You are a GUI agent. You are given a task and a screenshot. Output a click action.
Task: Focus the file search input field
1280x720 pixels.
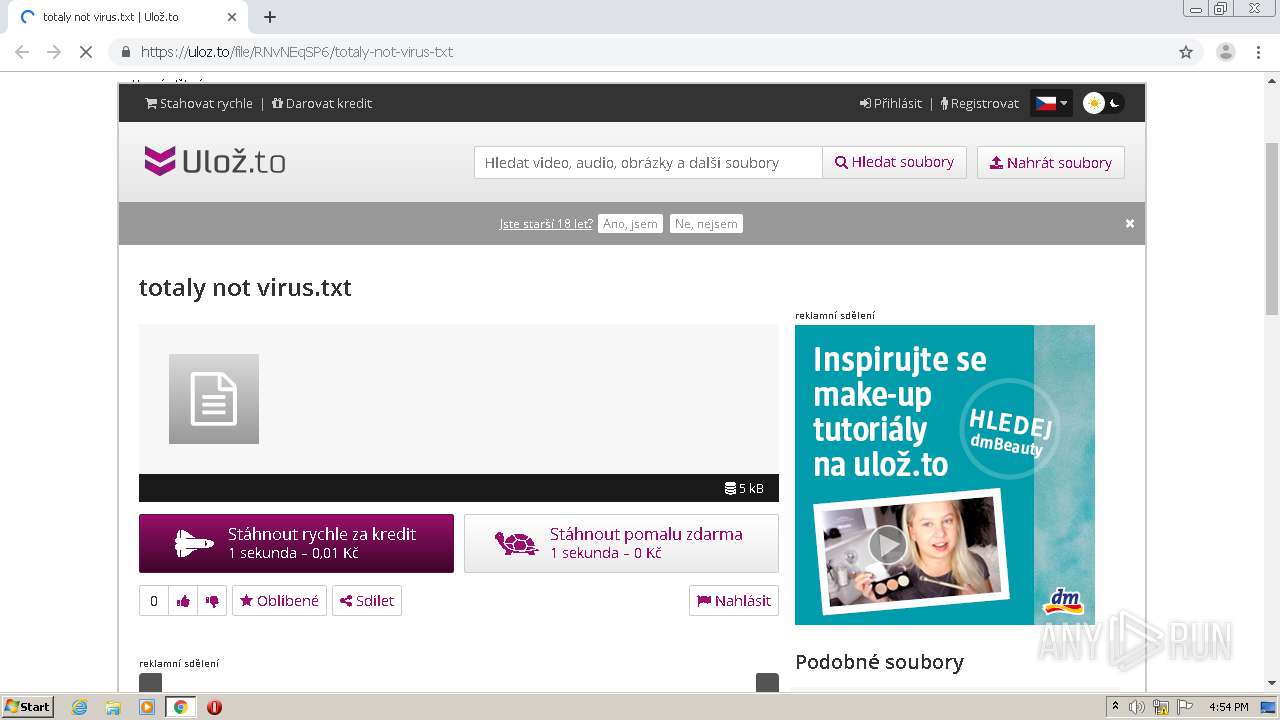coord(648,162)
